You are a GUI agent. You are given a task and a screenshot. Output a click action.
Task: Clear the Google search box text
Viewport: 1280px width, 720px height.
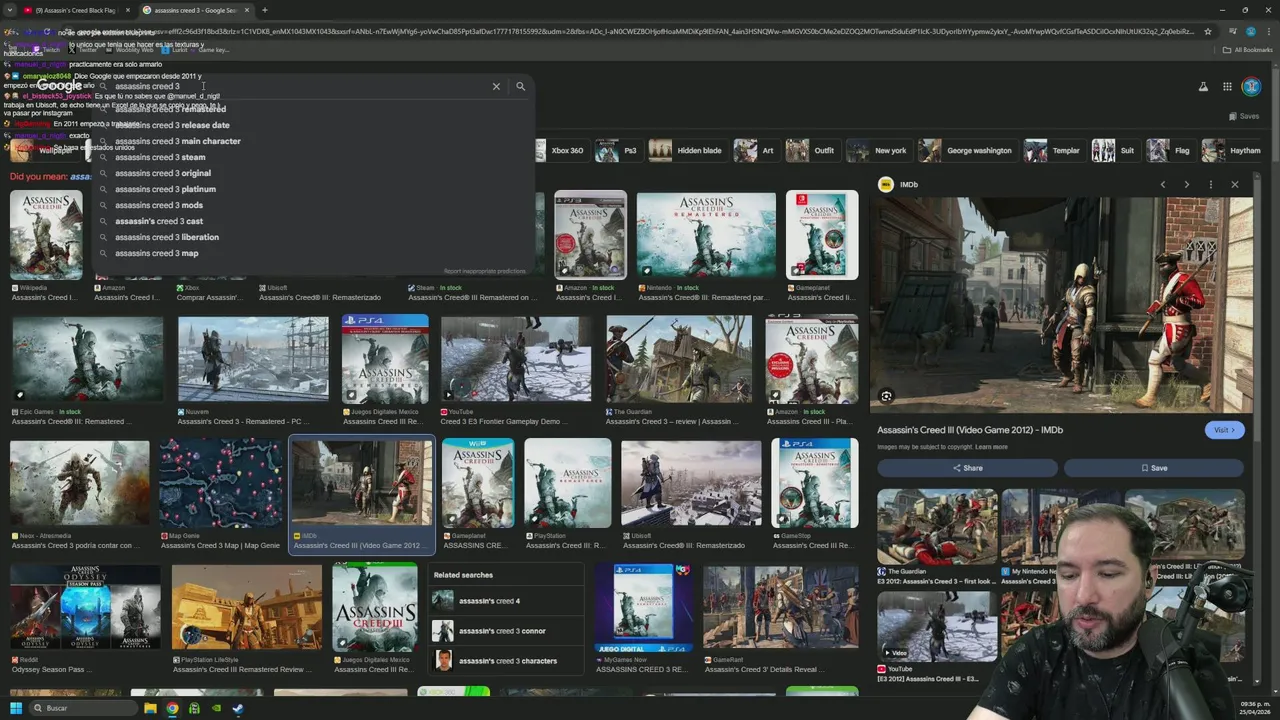(x=496, y=87)
